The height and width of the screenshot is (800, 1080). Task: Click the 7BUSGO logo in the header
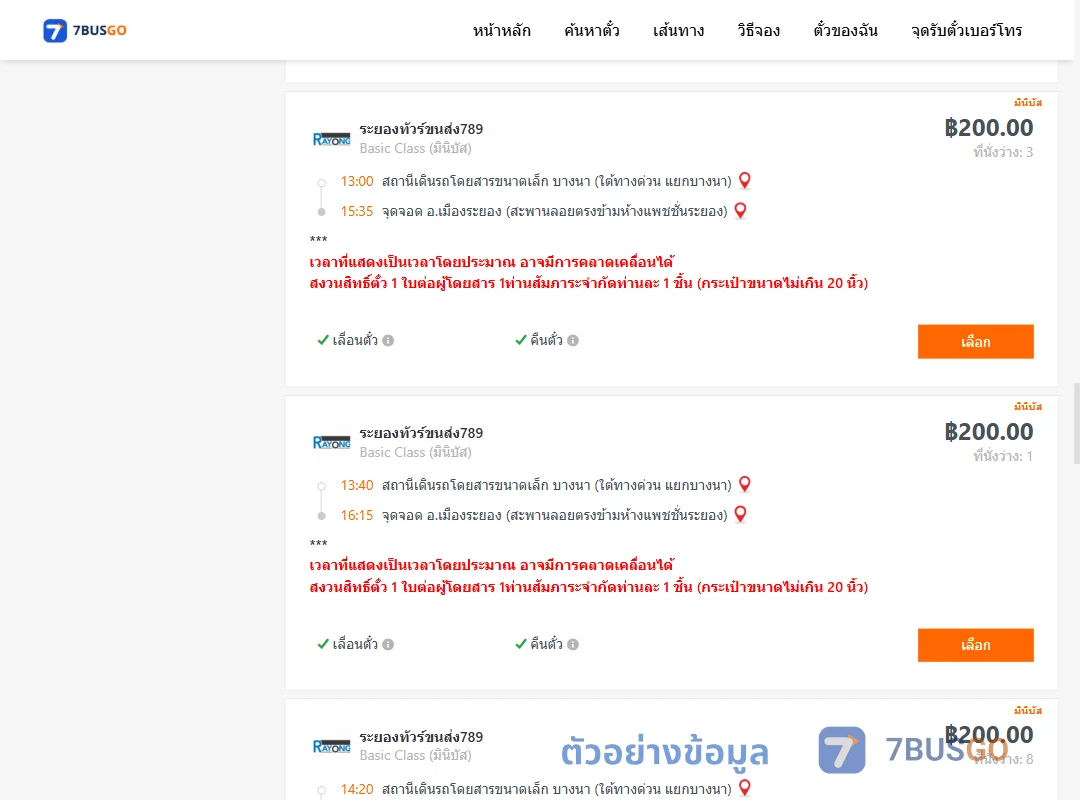pos(85,30)
